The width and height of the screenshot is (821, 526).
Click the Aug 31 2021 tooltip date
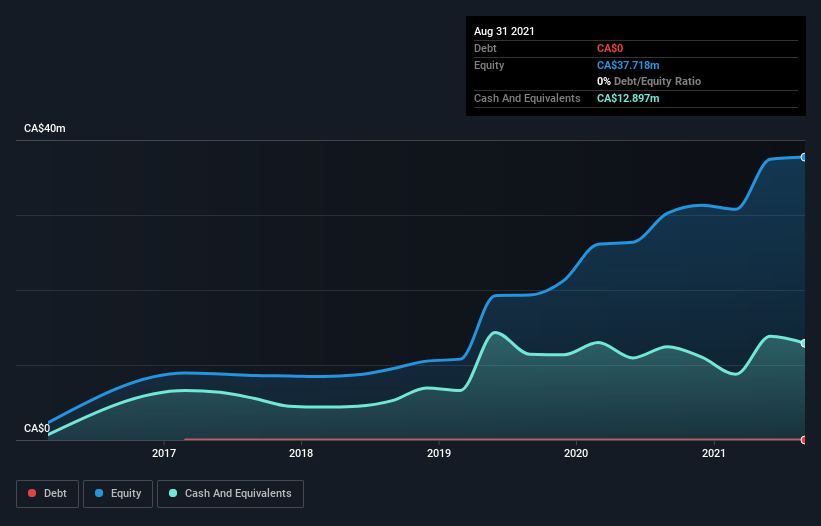point(504,31)
